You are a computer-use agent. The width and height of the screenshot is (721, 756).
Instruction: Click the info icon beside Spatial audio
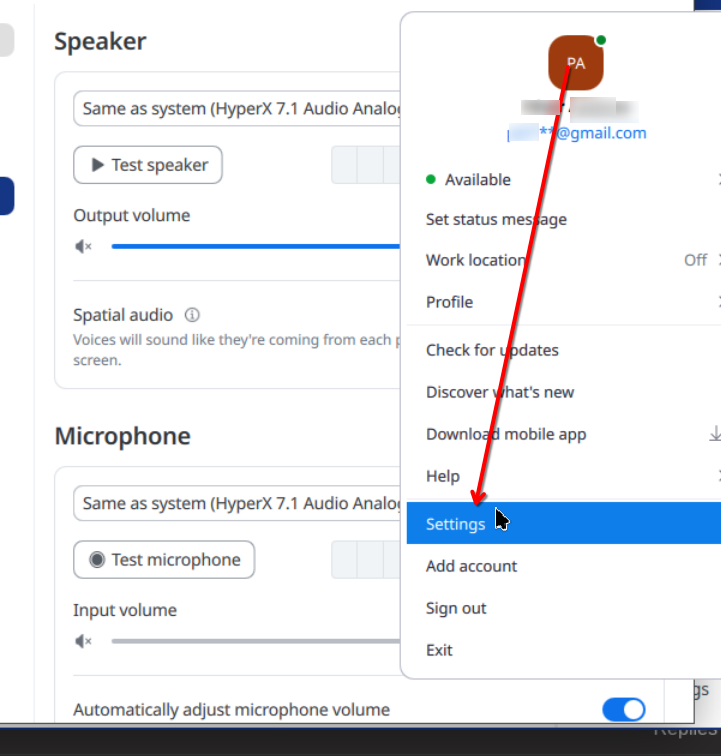click(x=192, y=315)
